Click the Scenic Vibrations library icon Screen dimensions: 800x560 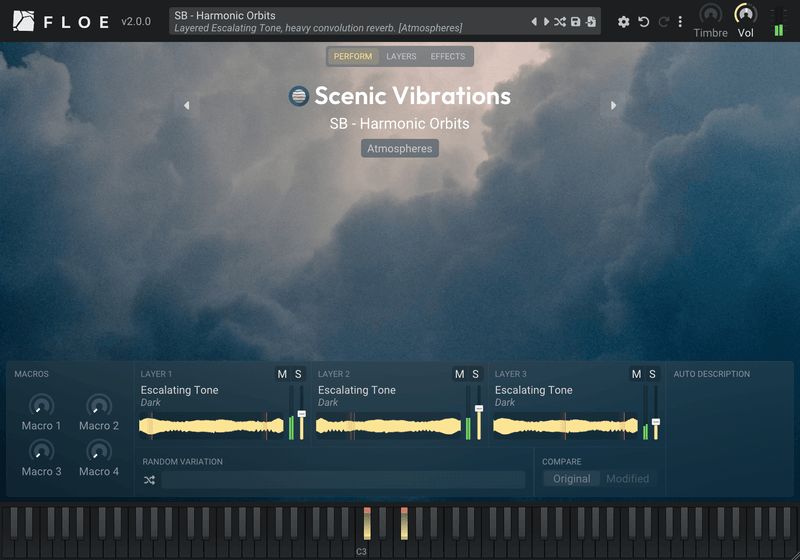(299, 96)
